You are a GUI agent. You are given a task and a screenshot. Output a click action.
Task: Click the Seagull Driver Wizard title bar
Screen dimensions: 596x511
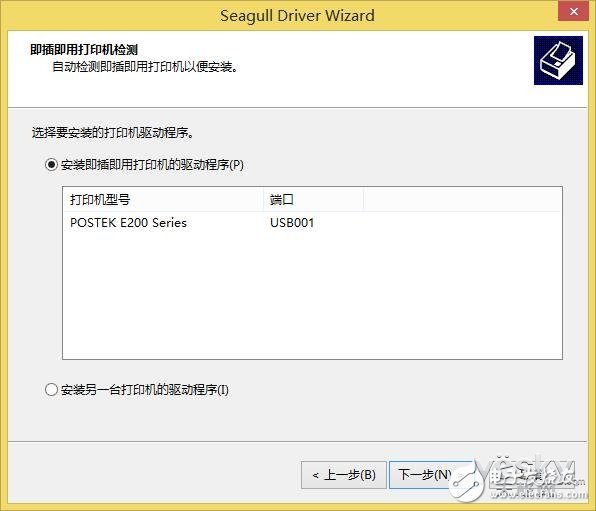(297, 16)
